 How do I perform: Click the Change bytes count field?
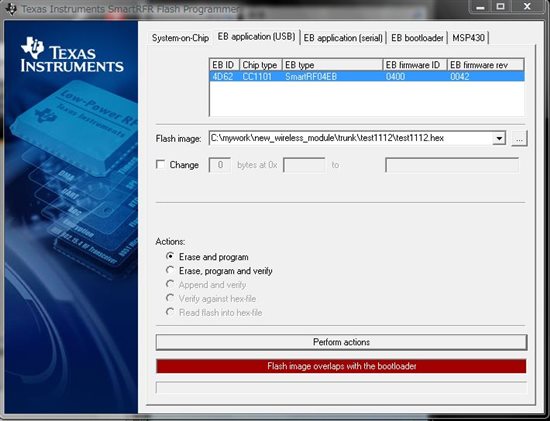[220, 165]
